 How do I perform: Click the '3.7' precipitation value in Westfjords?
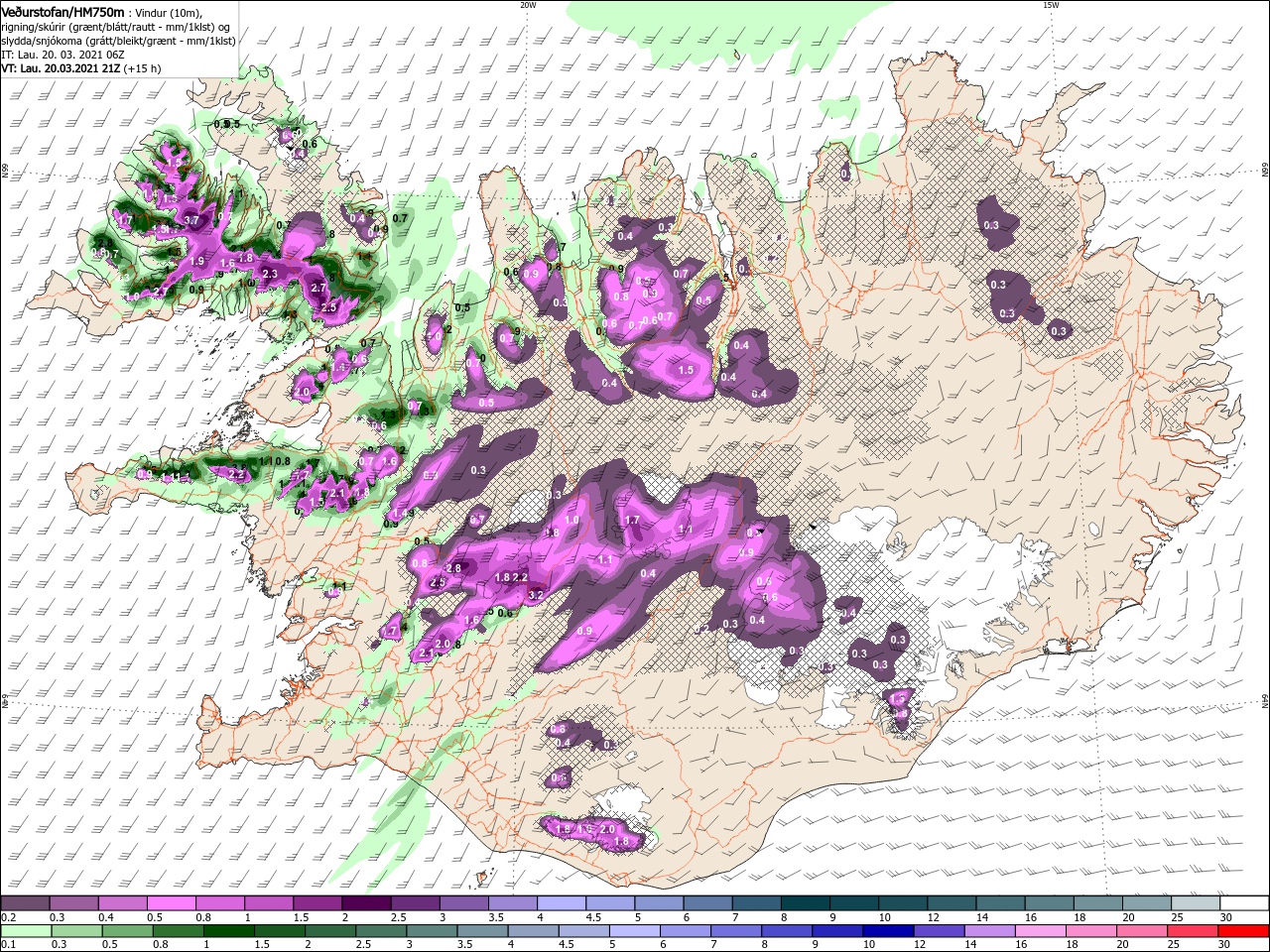click(x=191, y=220)
